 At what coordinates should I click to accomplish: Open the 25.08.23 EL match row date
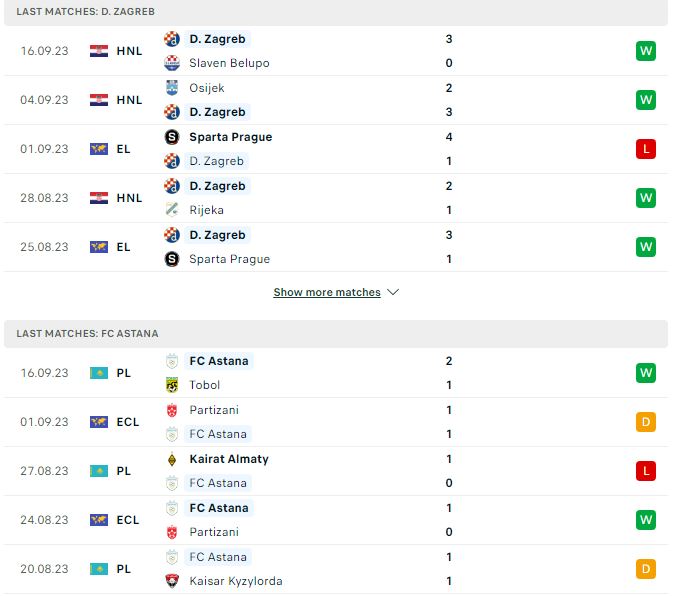pyautogui.click(x=44, y=247)
